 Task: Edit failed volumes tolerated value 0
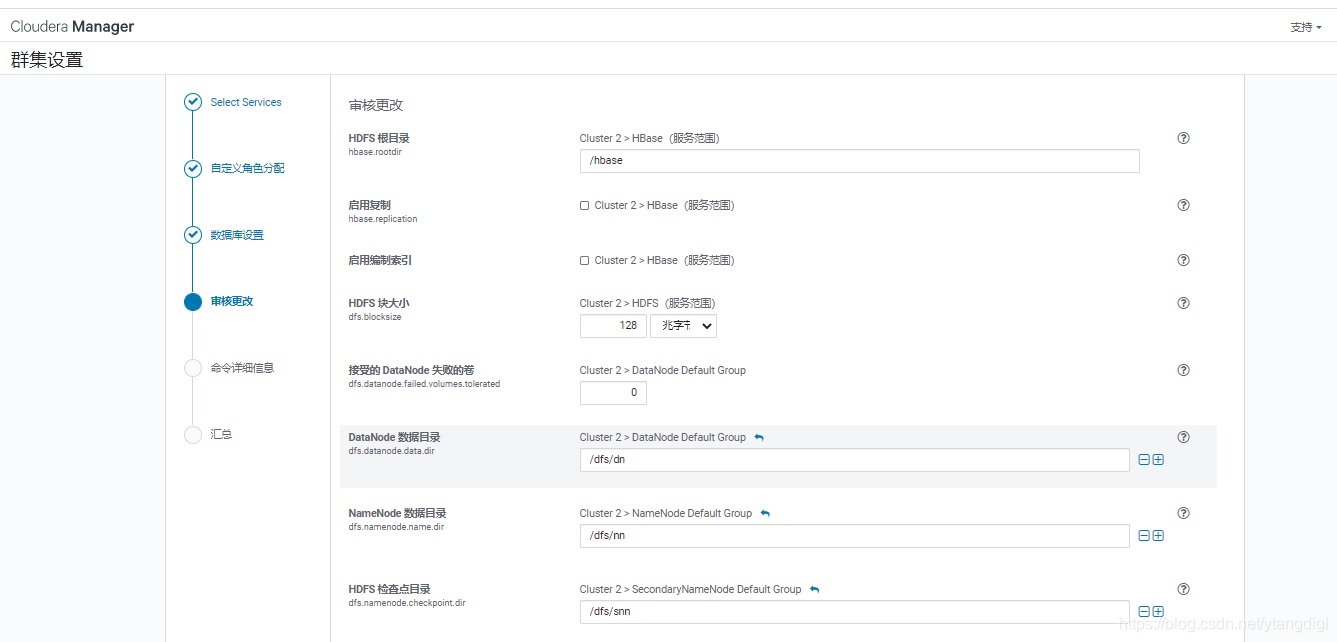[613, 393]
